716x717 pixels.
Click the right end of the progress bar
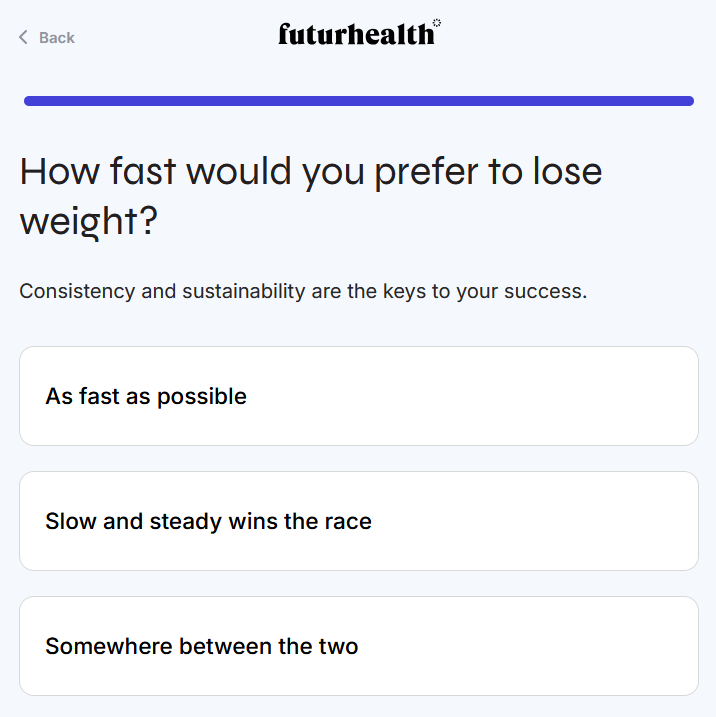click(x=687, y=101)
